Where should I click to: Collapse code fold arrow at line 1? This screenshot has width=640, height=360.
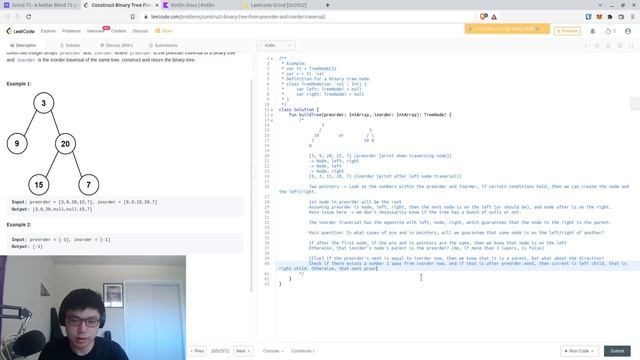pos(272,59)
